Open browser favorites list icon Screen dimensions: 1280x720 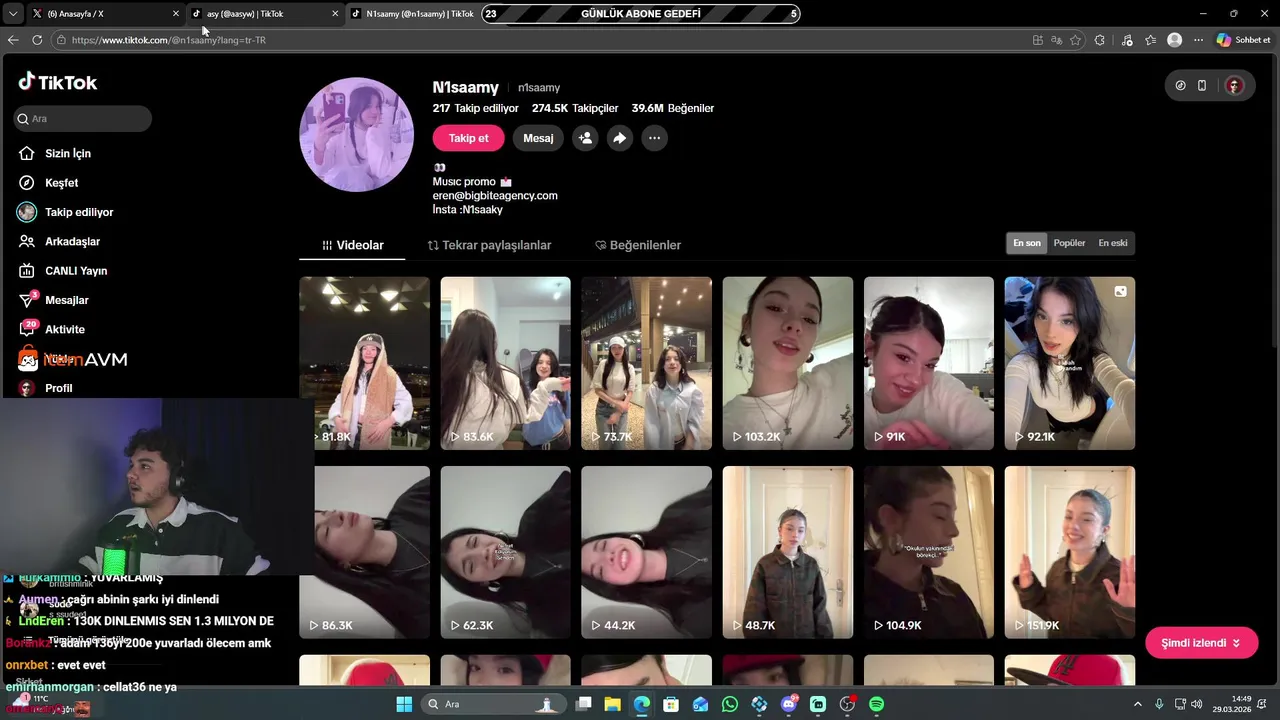point(1151,40)
